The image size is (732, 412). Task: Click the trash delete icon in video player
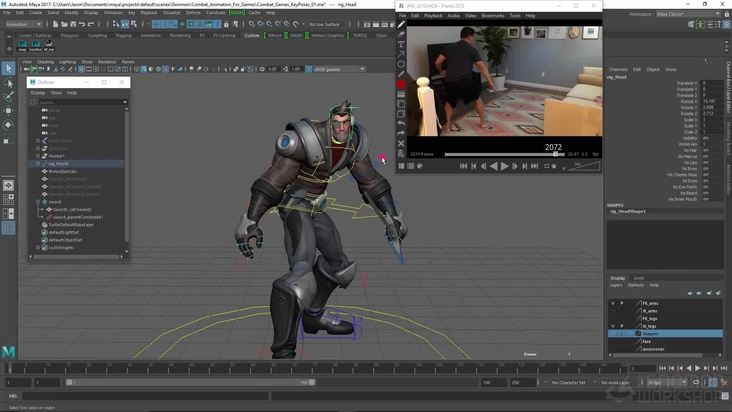(401, 154)
